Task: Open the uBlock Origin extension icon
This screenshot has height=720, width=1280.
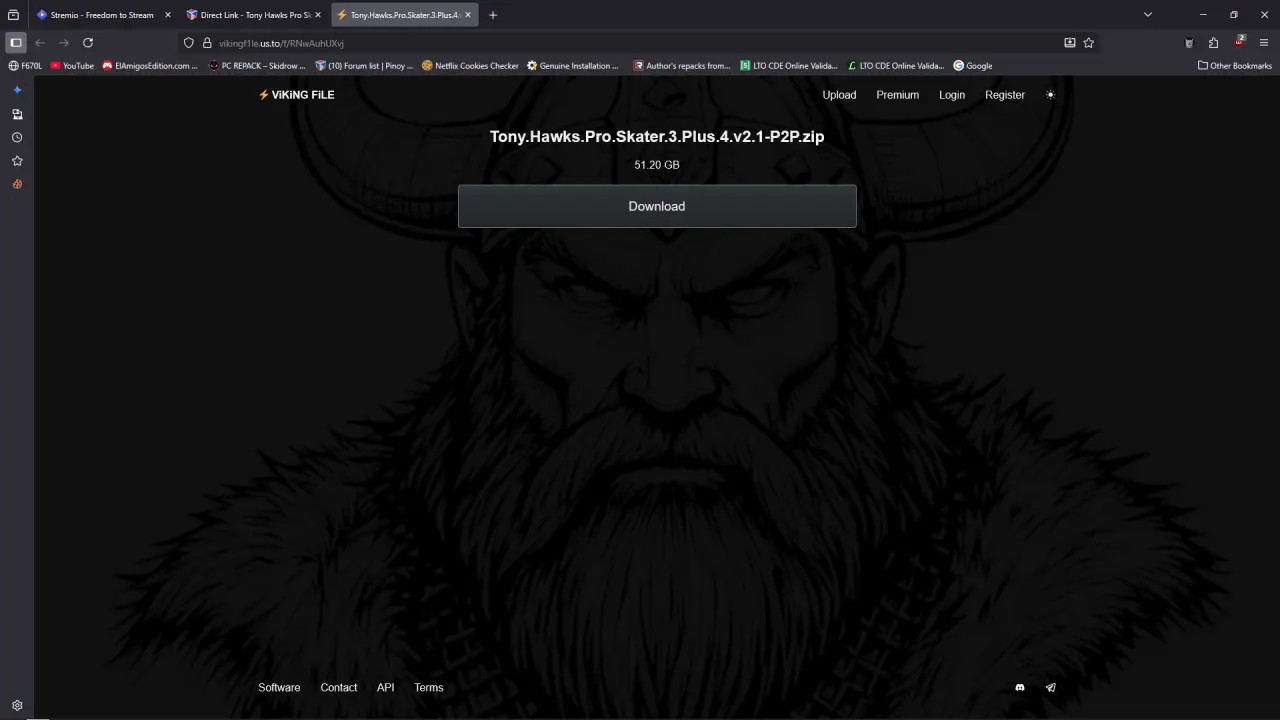Action: [1239, 42]
